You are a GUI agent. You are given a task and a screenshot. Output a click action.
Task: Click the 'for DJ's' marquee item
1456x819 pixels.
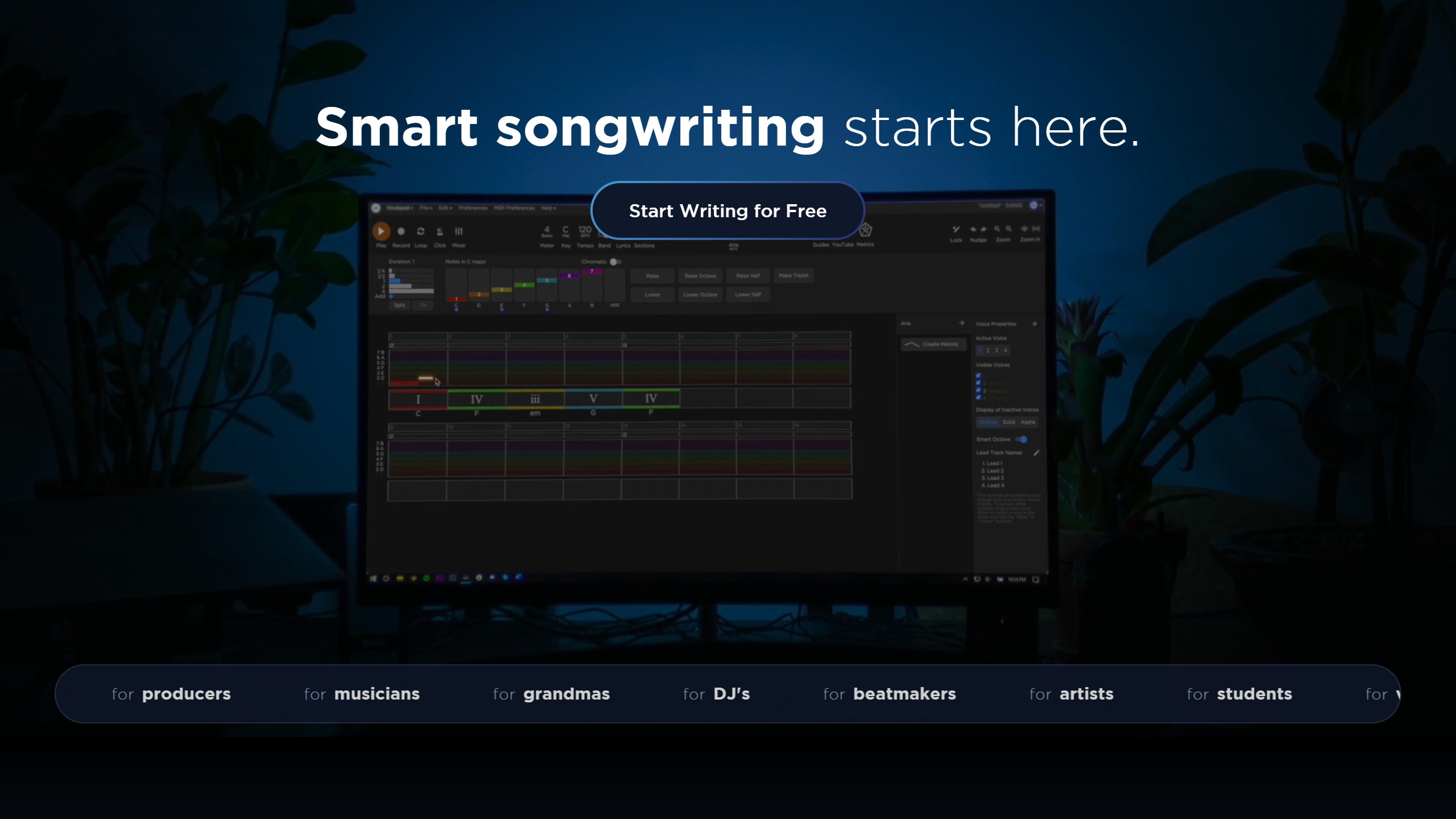(716, 694)
